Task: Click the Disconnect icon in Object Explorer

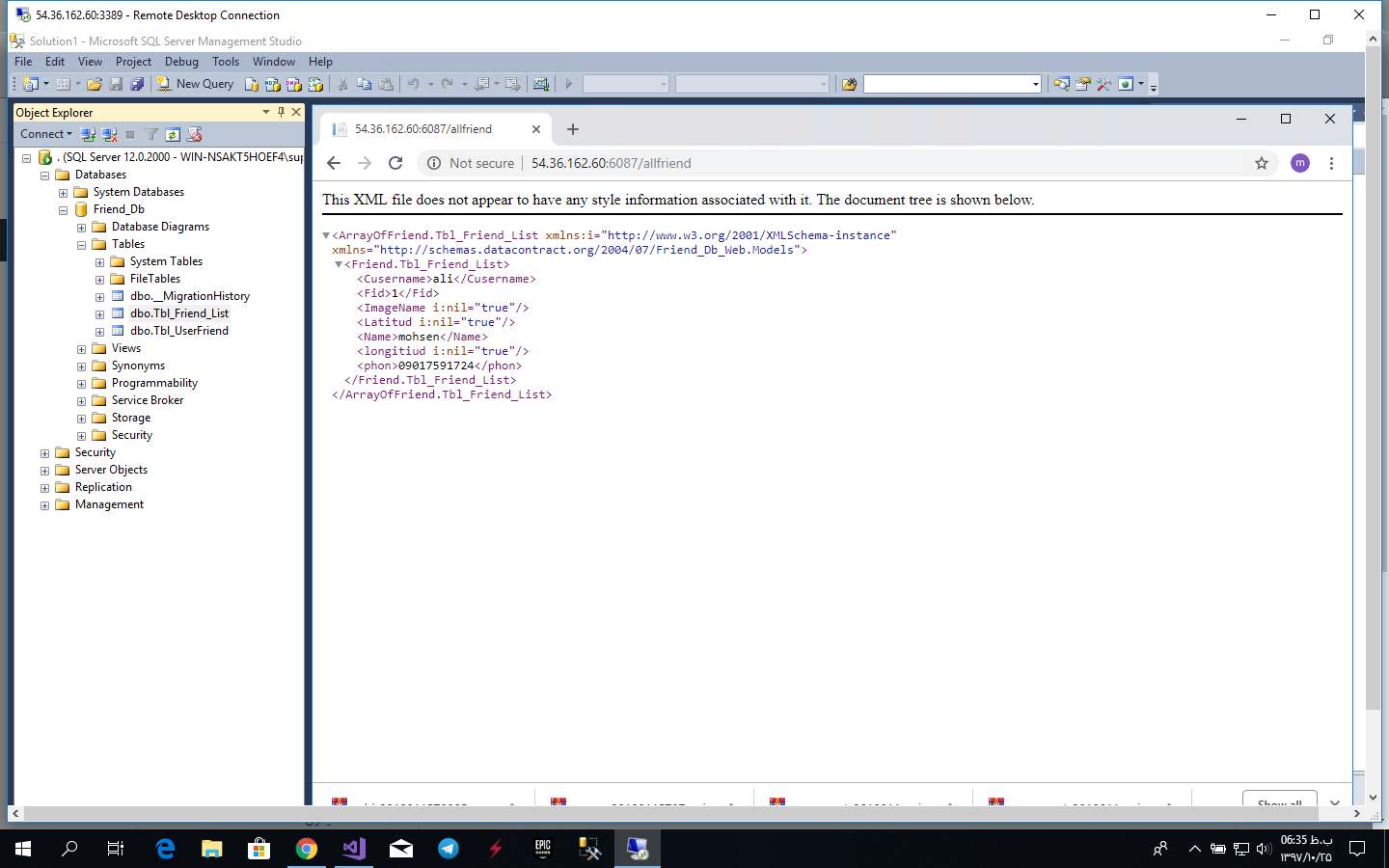Action: (109, 134)
